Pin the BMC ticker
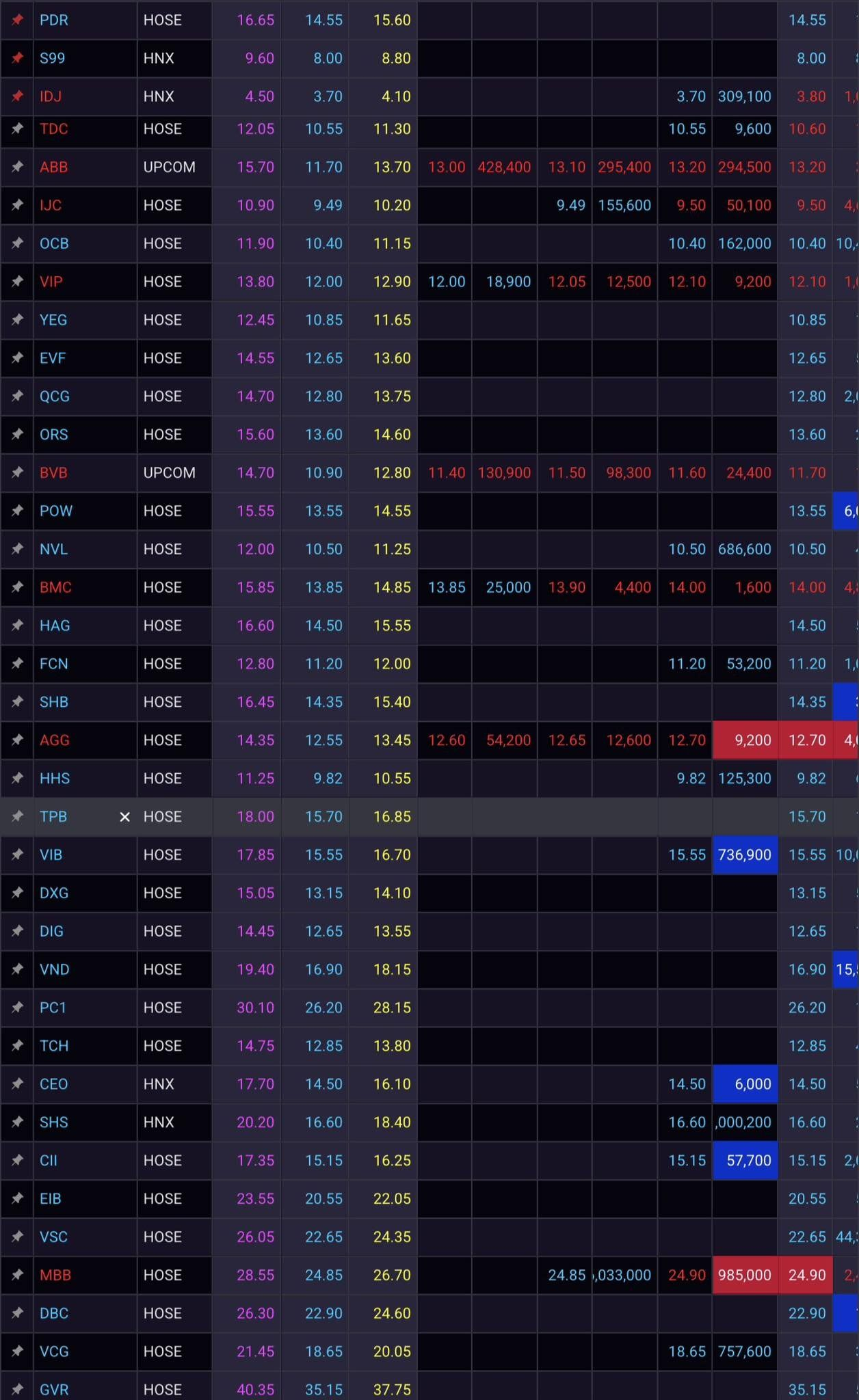 click(17, 588)
